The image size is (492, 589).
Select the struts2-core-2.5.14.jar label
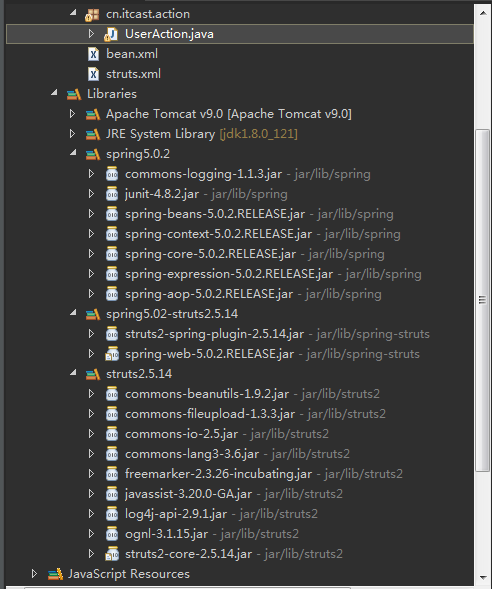[x=189, y=554]
